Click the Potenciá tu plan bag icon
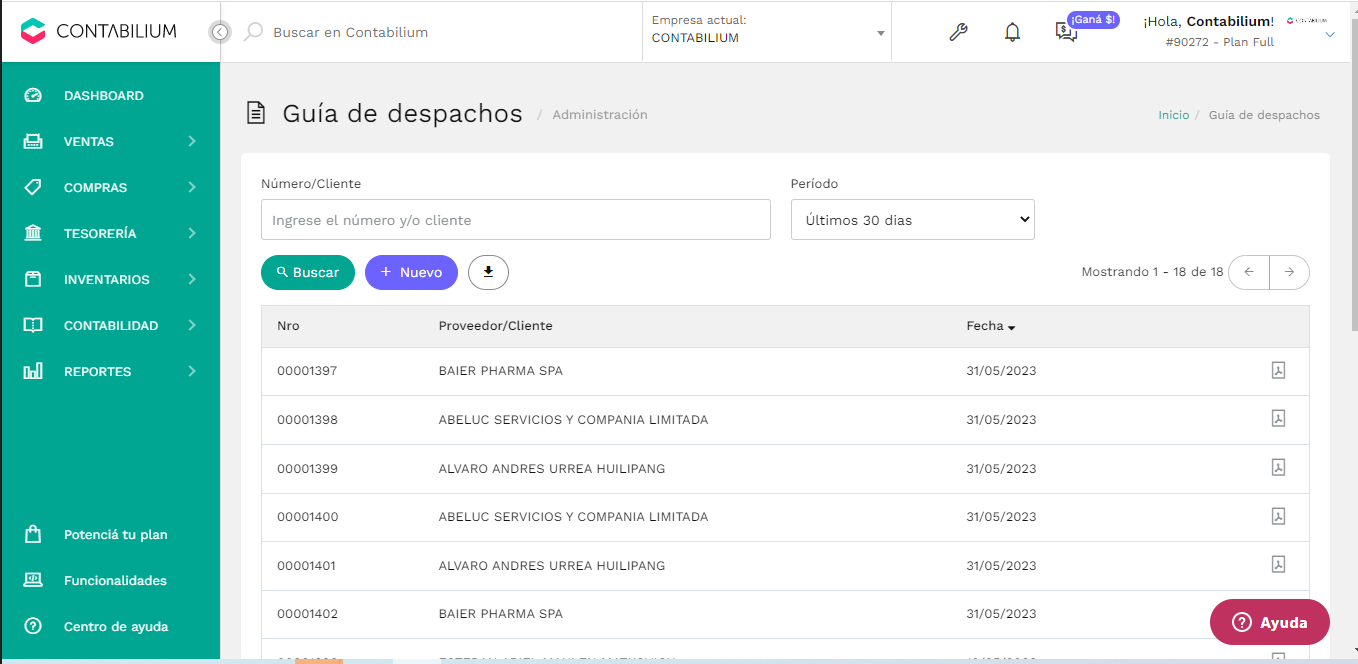 [x=33, y=534]
